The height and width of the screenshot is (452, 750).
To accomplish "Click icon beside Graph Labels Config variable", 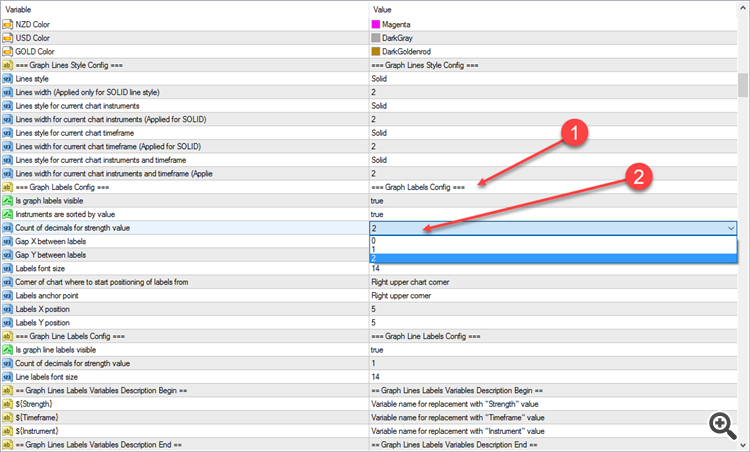I will pyautogui.click(x=7, y=187).
